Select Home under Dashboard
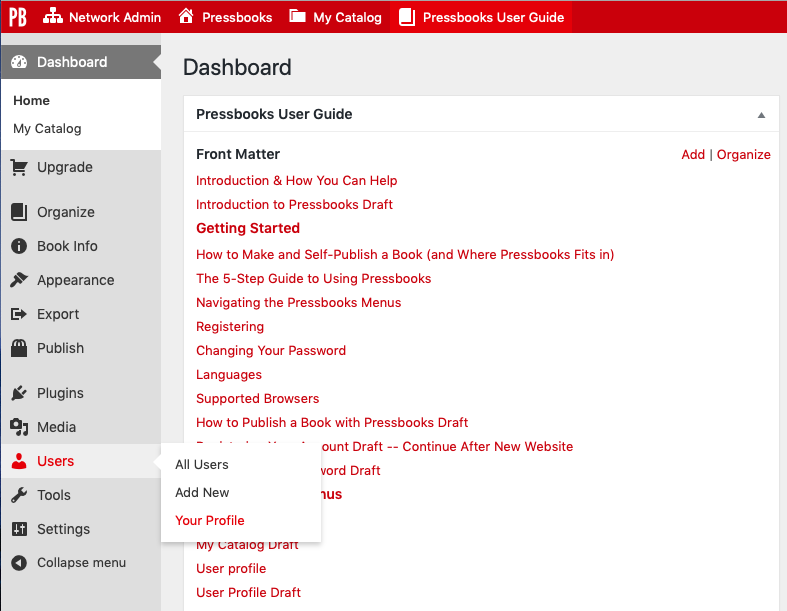This screenshot has width=787, height=611. (x=31, y=100)
